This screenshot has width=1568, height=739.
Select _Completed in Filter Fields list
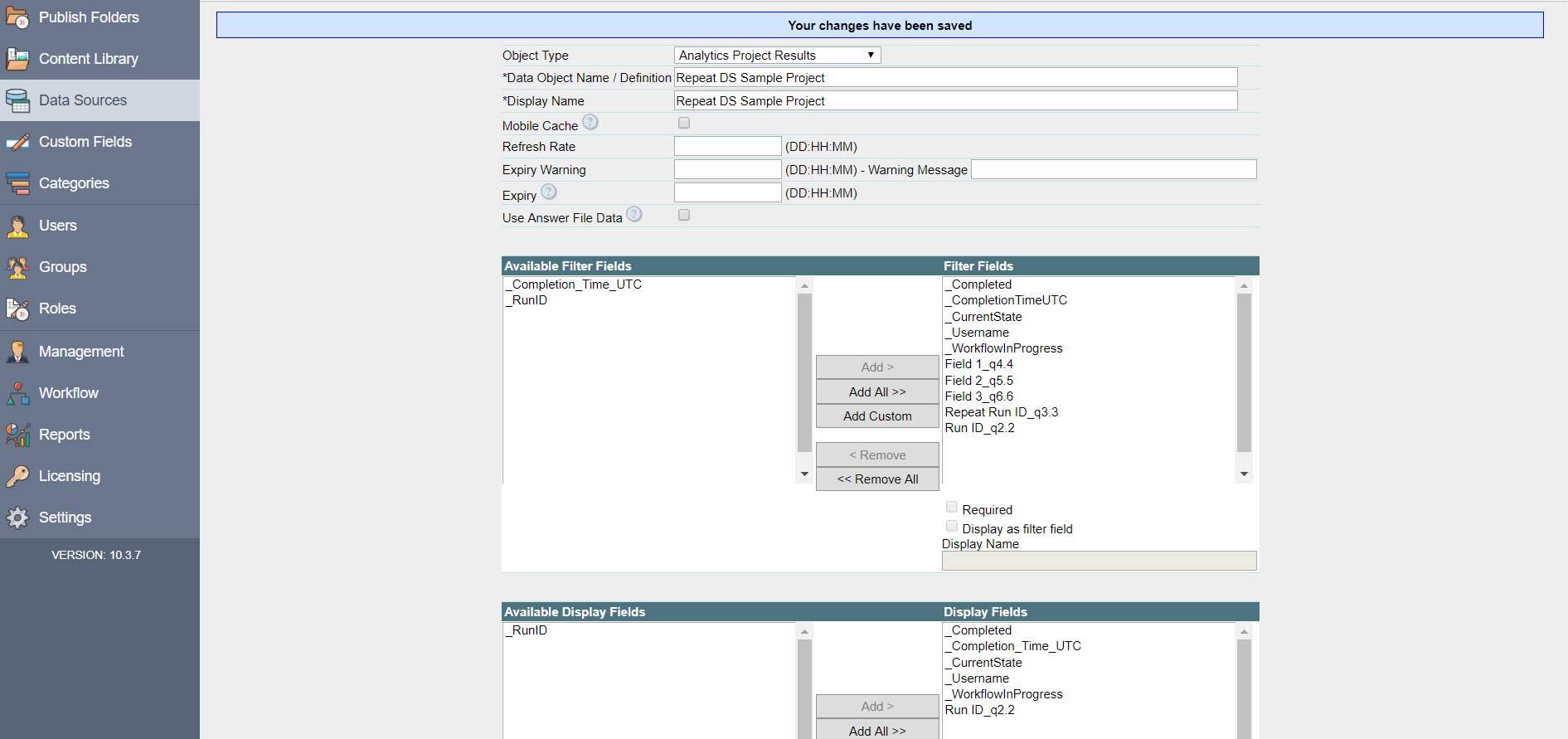[978, 284]
